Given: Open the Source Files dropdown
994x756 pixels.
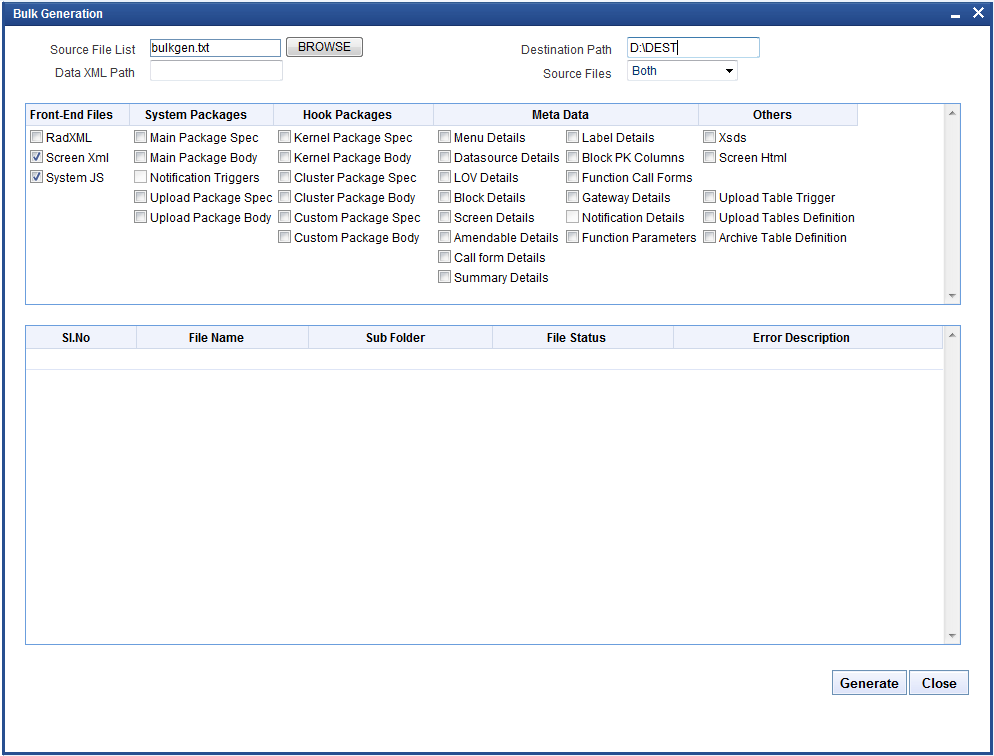Looking at the screenshot, I should (682, 71).
